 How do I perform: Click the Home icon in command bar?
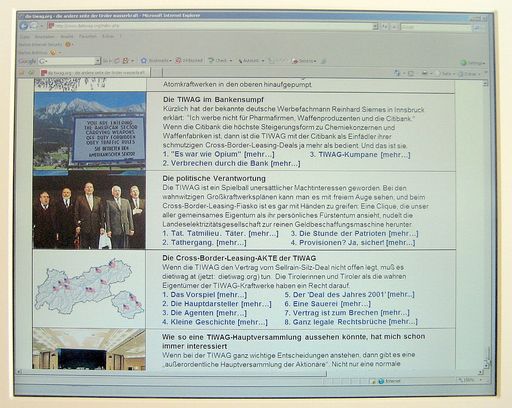[397, 73]
